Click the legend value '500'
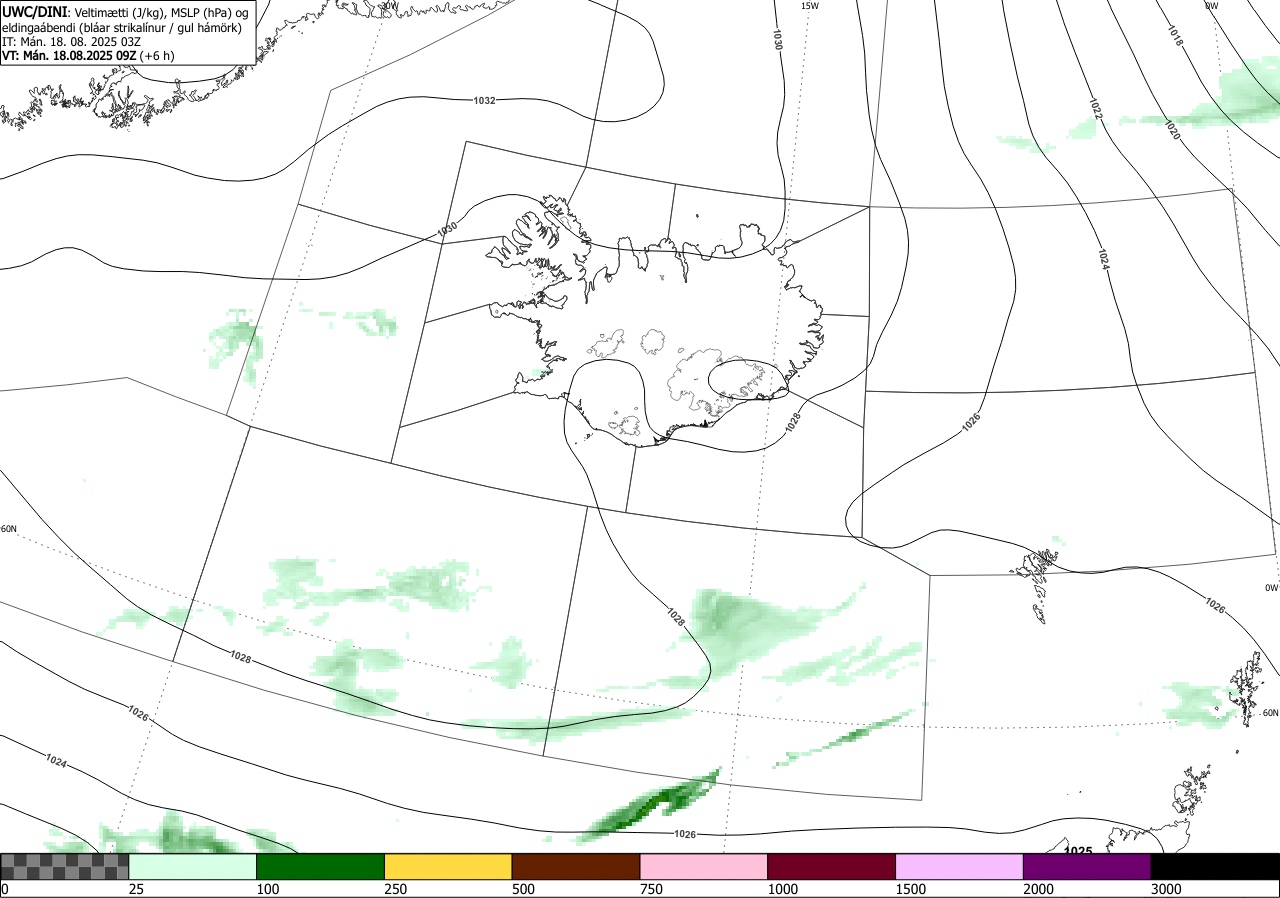The image size is (1280, 898). point(523,889)
